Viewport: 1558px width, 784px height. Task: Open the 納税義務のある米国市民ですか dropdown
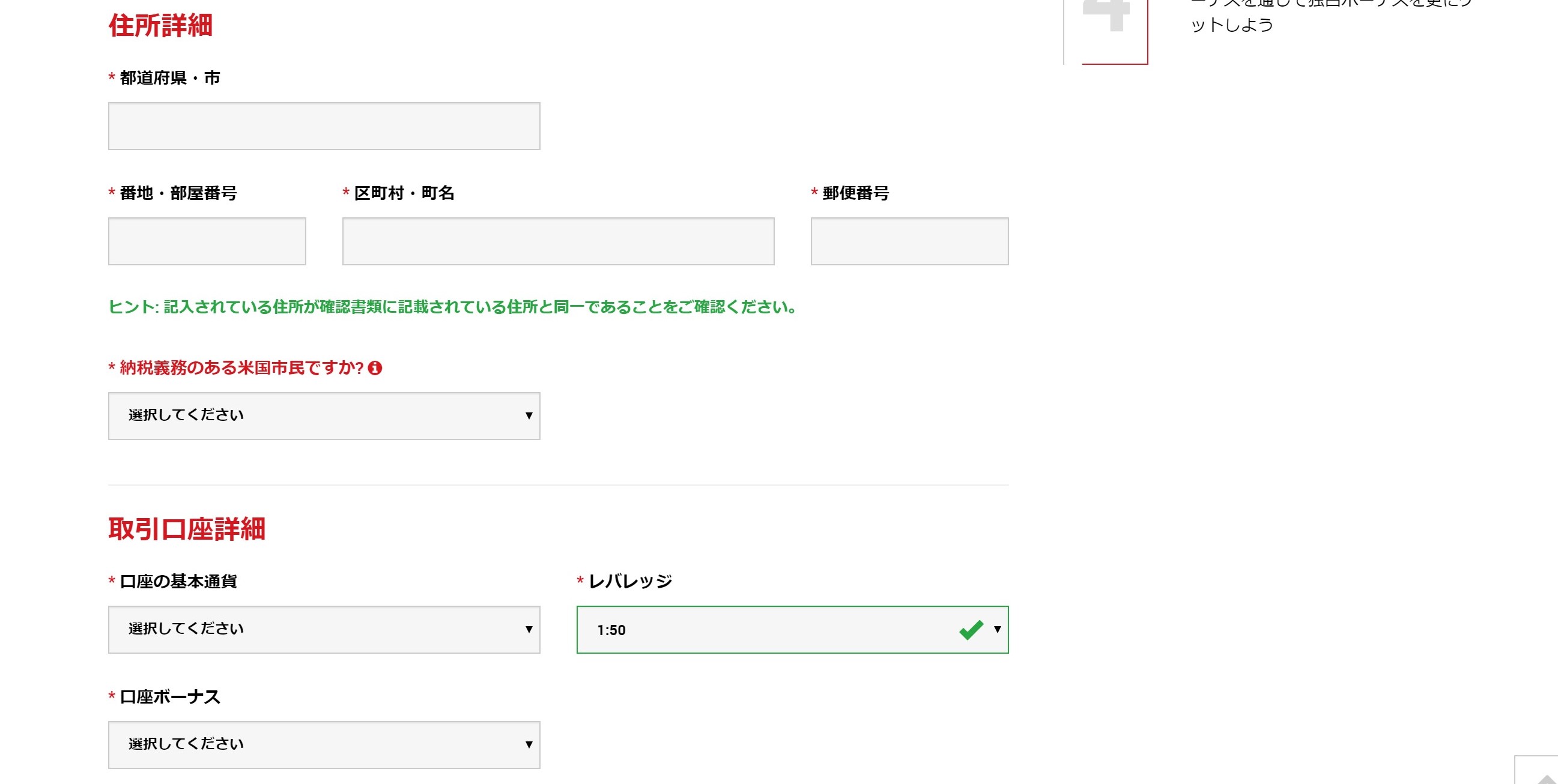point(324,416)
